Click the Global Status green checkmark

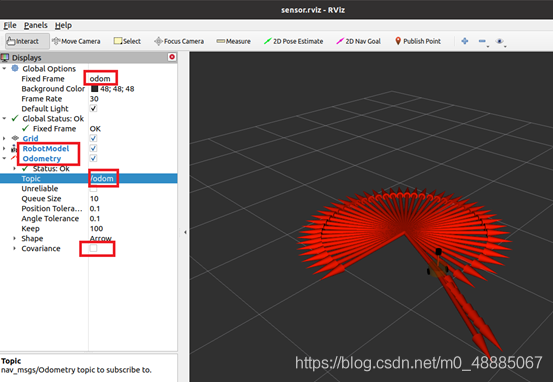[15, 119]
